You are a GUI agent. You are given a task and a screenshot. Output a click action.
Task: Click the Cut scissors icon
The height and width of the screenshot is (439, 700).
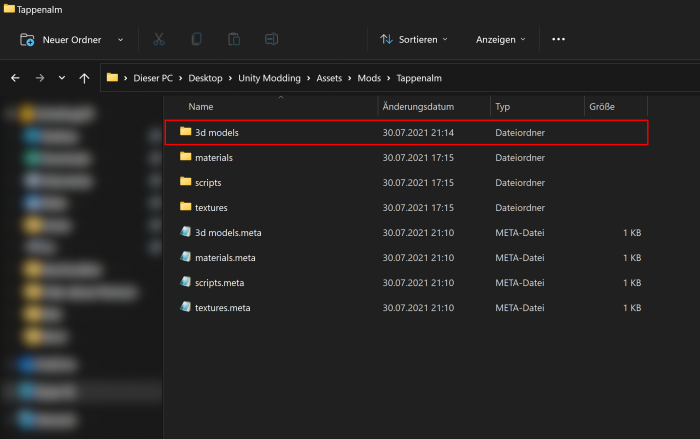[159, 39]
